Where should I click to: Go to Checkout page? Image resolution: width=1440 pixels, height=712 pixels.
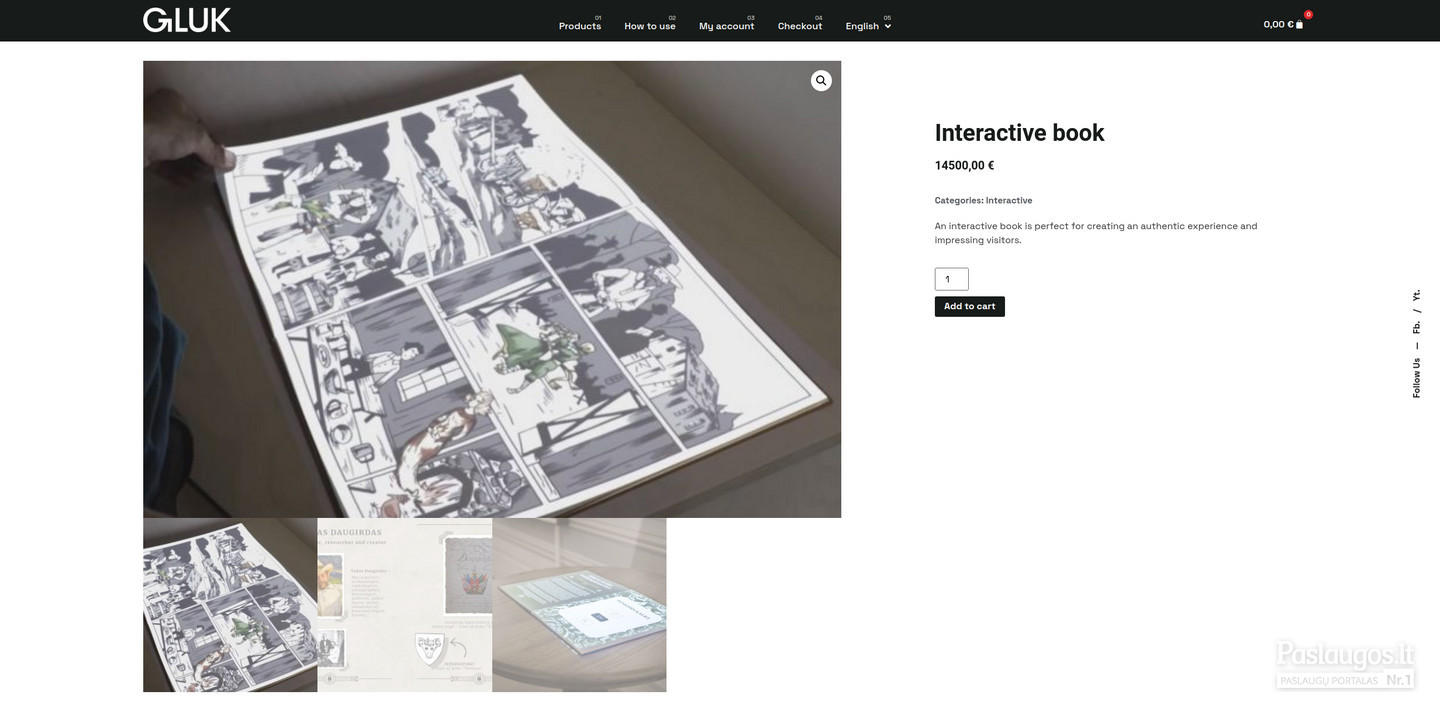pyautogui.click(x=800, y=26)
